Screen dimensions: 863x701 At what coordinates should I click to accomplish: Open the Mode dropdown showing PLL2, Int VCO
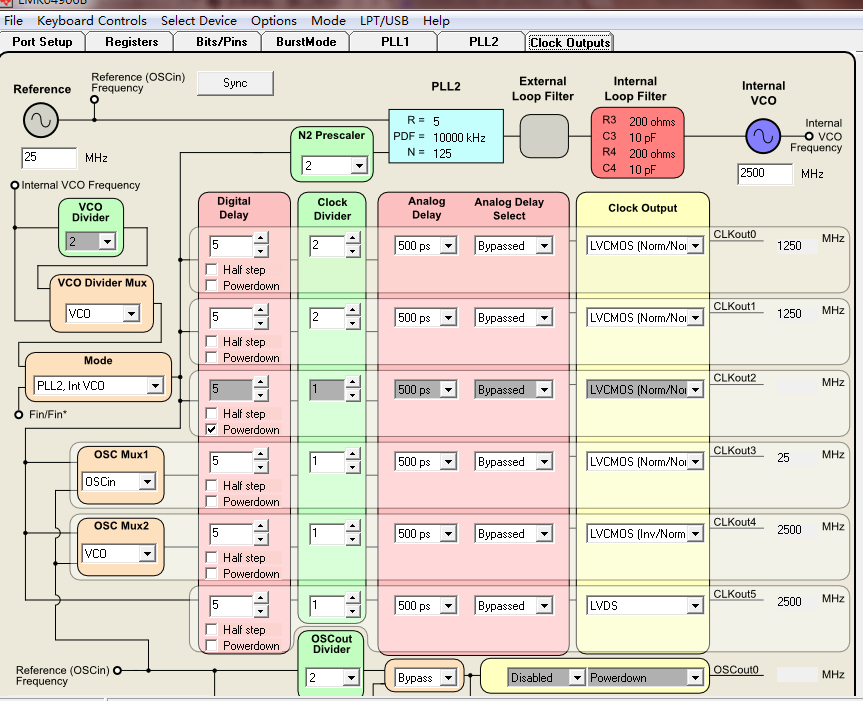[x=154, y=386]
